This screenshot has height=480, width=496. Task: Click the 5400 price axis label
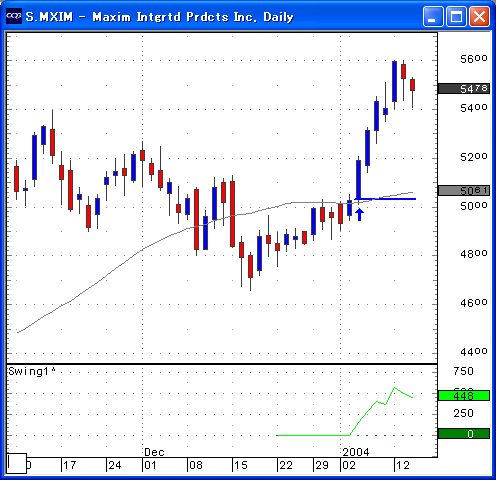coord(474,108)
